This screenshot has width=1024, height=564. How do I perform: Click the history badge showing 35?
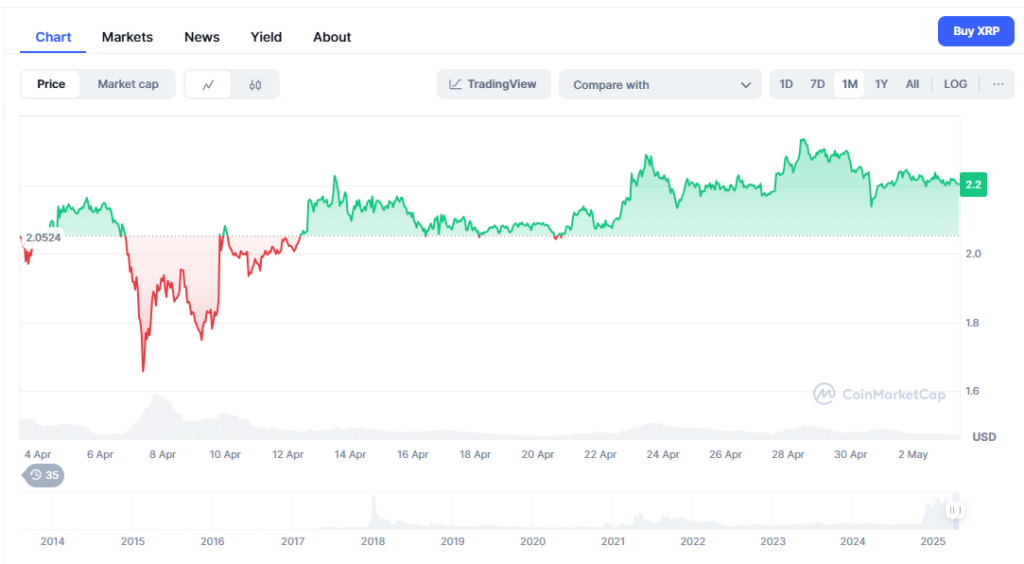click(x=44, y=475)
